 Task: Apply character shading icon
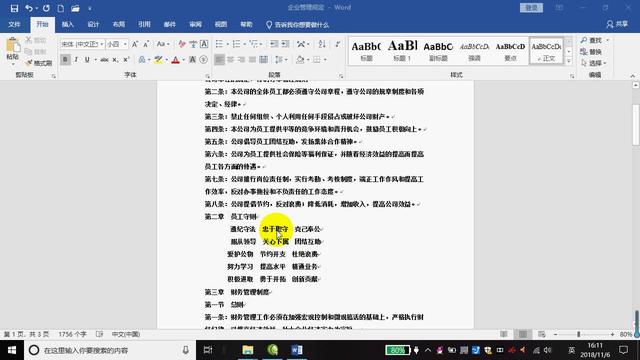[193, 60]
